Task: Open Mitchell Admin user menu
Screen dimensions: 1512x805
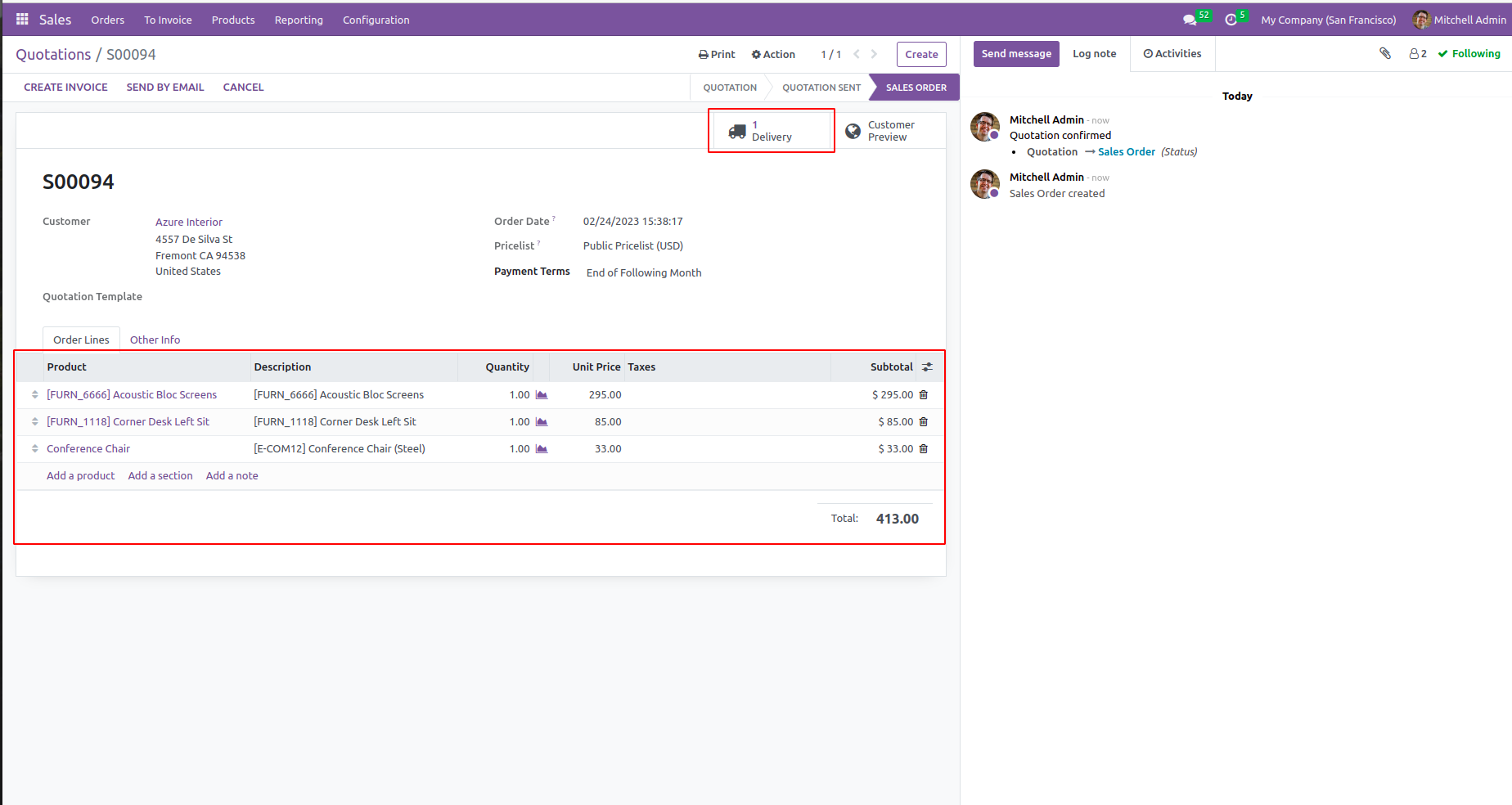Action: click(x=1460, y=20)
